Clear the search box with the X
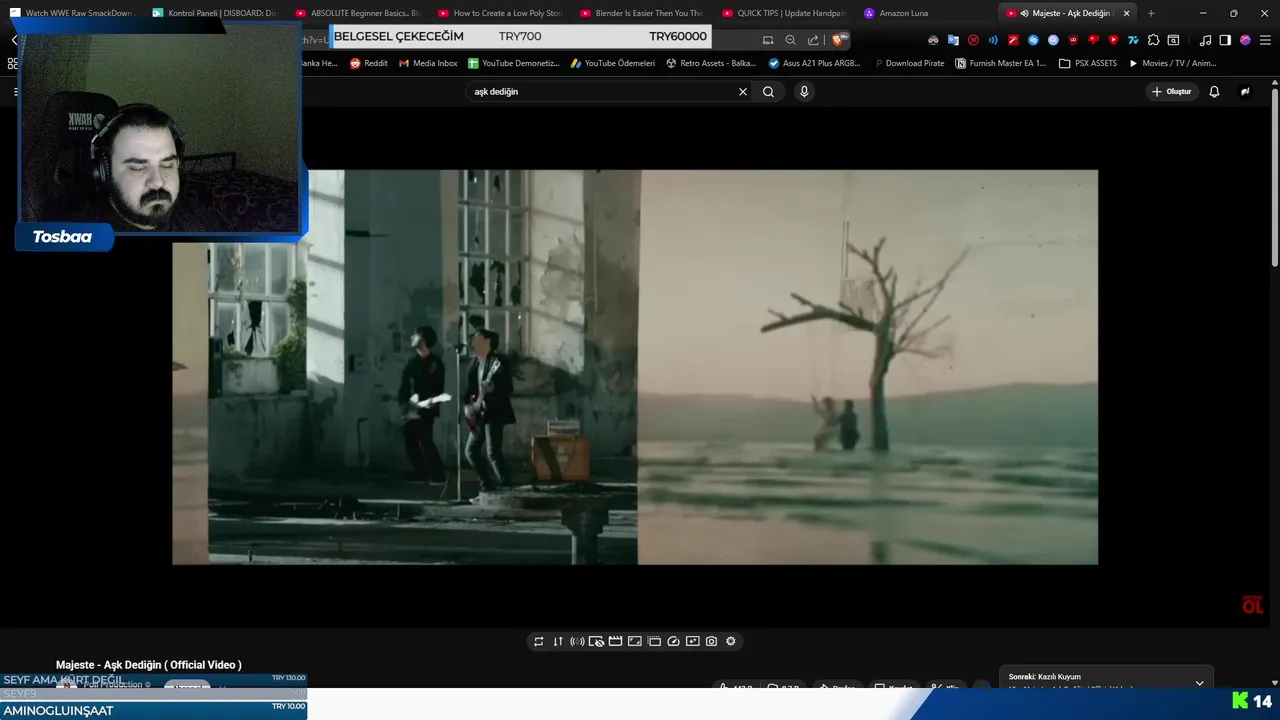The width and height of the screenshot is (1280, 720). tap(743, 91)
